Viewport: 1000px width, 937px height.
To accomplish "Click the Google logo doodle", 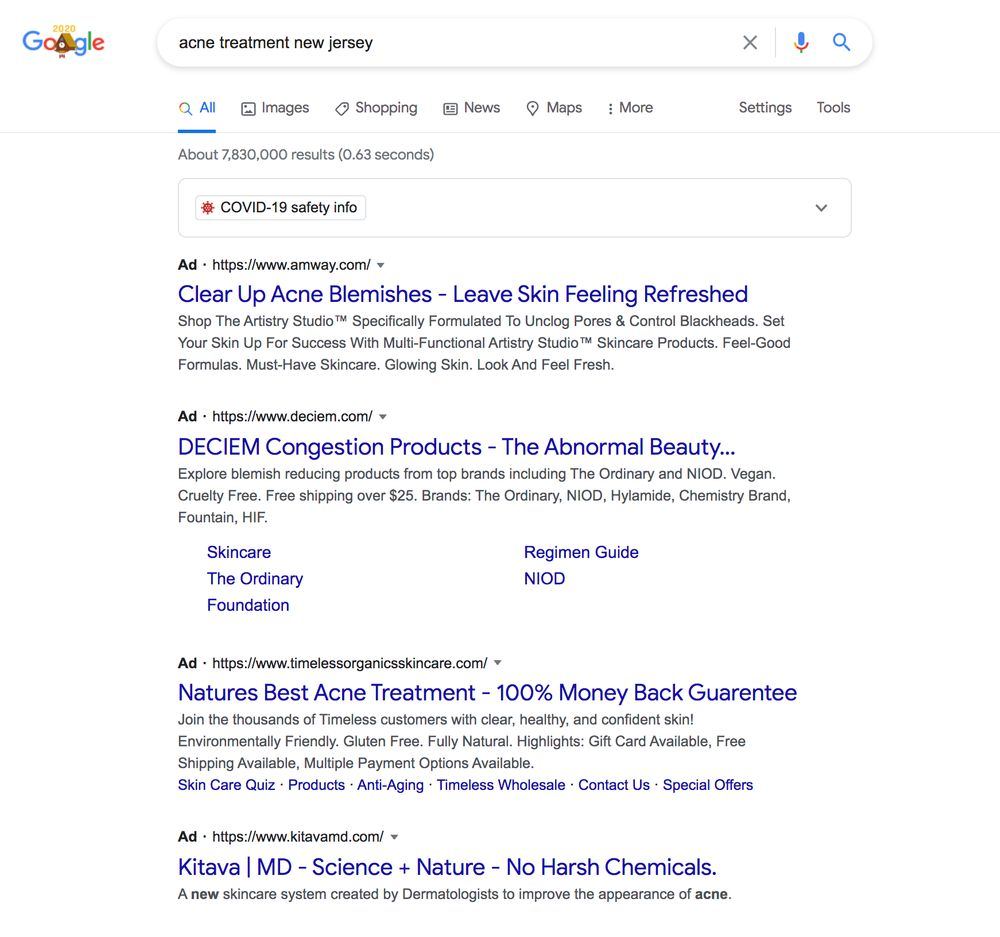I will 63,41.
